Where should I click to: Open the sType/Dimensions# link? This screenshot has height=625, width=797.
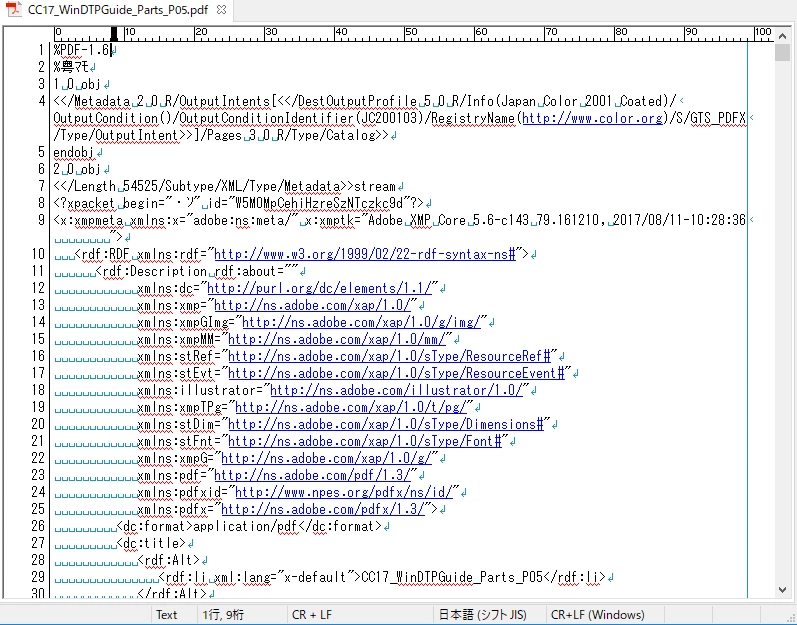pos(386,424)
